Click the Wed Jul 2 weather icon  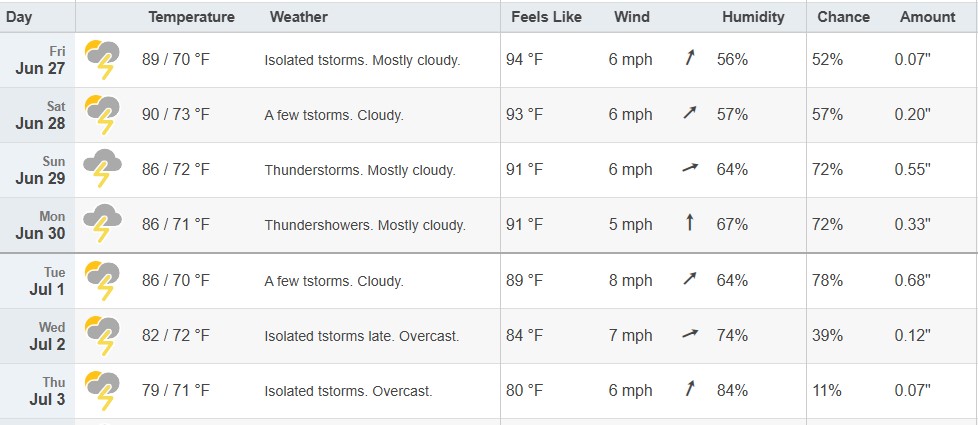point(102,336)
